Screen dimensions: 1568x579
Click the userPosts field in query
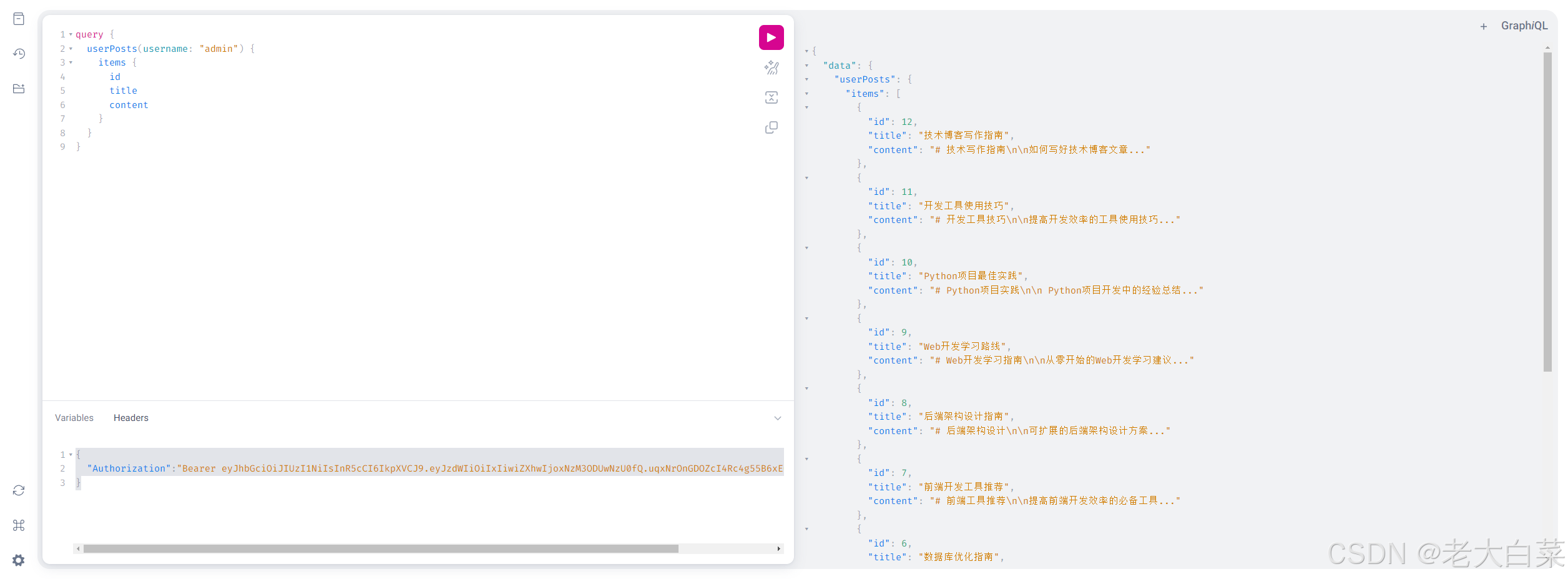(112, 49)
